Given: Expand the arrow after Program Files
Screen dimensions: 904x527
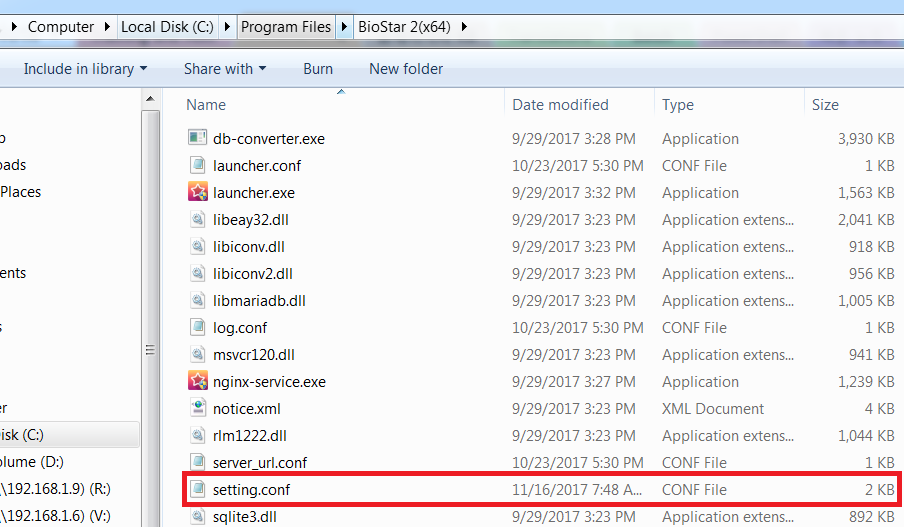Looking at the screenshot, I should tap(344, 27).
